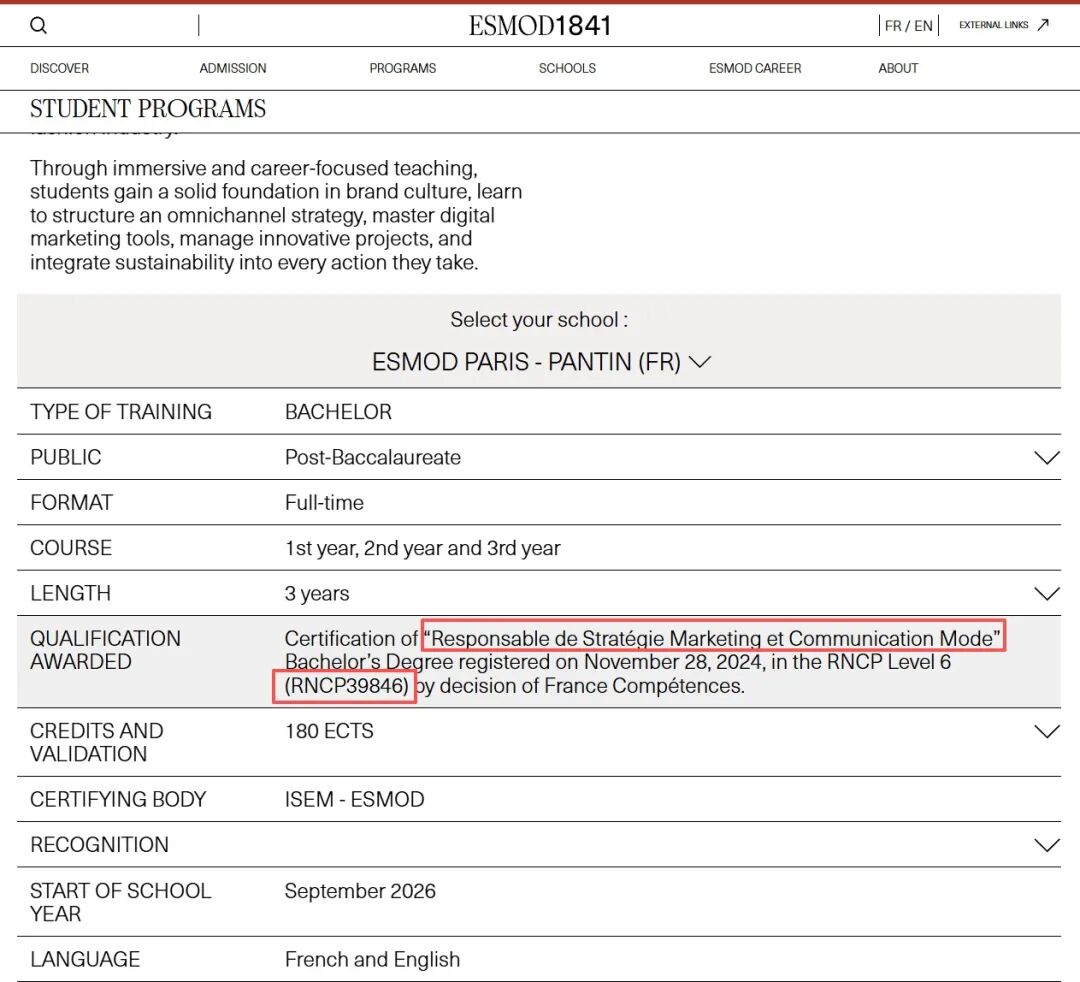Click the 'Qualification Awarded' label
This screenshot has height=982, width=1080.
[105, 650]
